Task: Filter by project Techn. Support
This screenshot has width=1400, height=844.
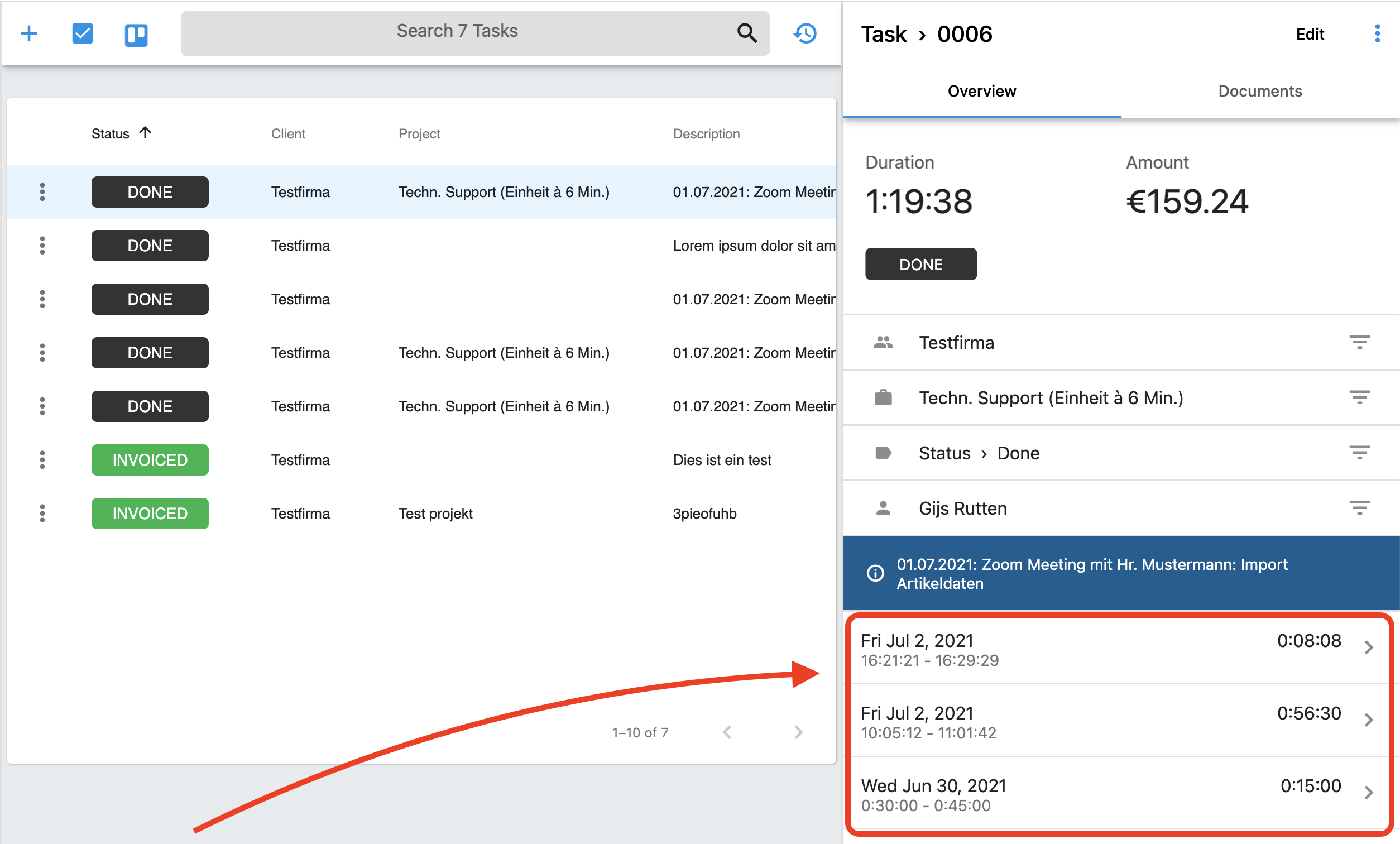Action: [x=1360, y=397]
